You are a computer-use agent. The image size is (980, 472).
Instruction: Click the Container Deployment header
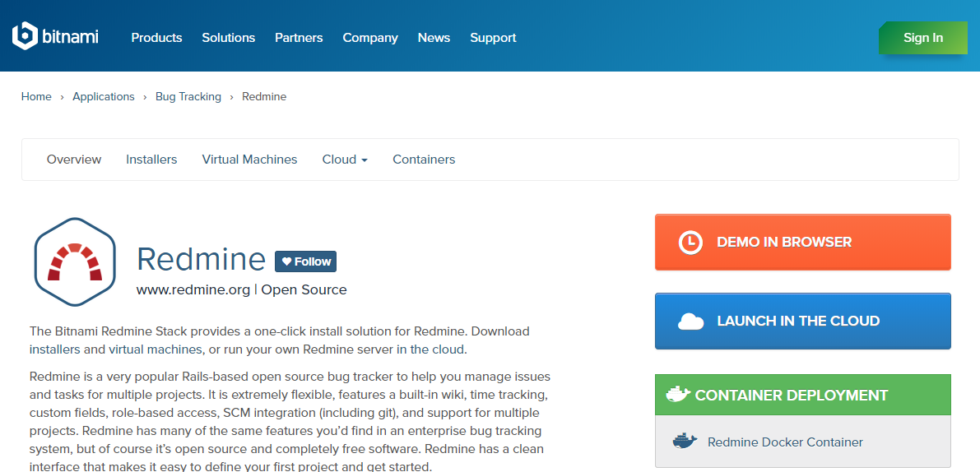pos(802,394)
